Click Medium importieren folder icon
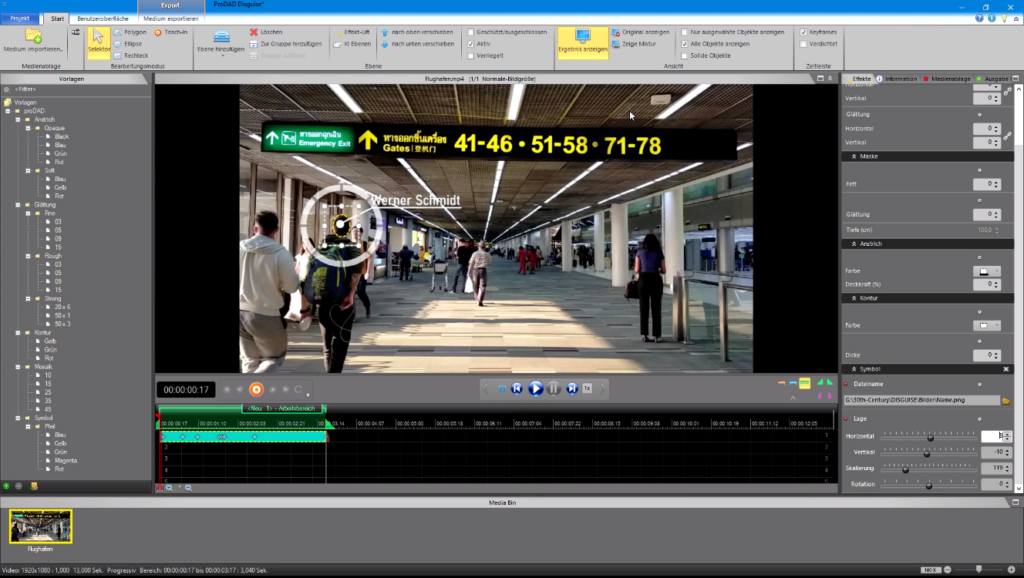The image size is (1024, 578). pos(33,37)
